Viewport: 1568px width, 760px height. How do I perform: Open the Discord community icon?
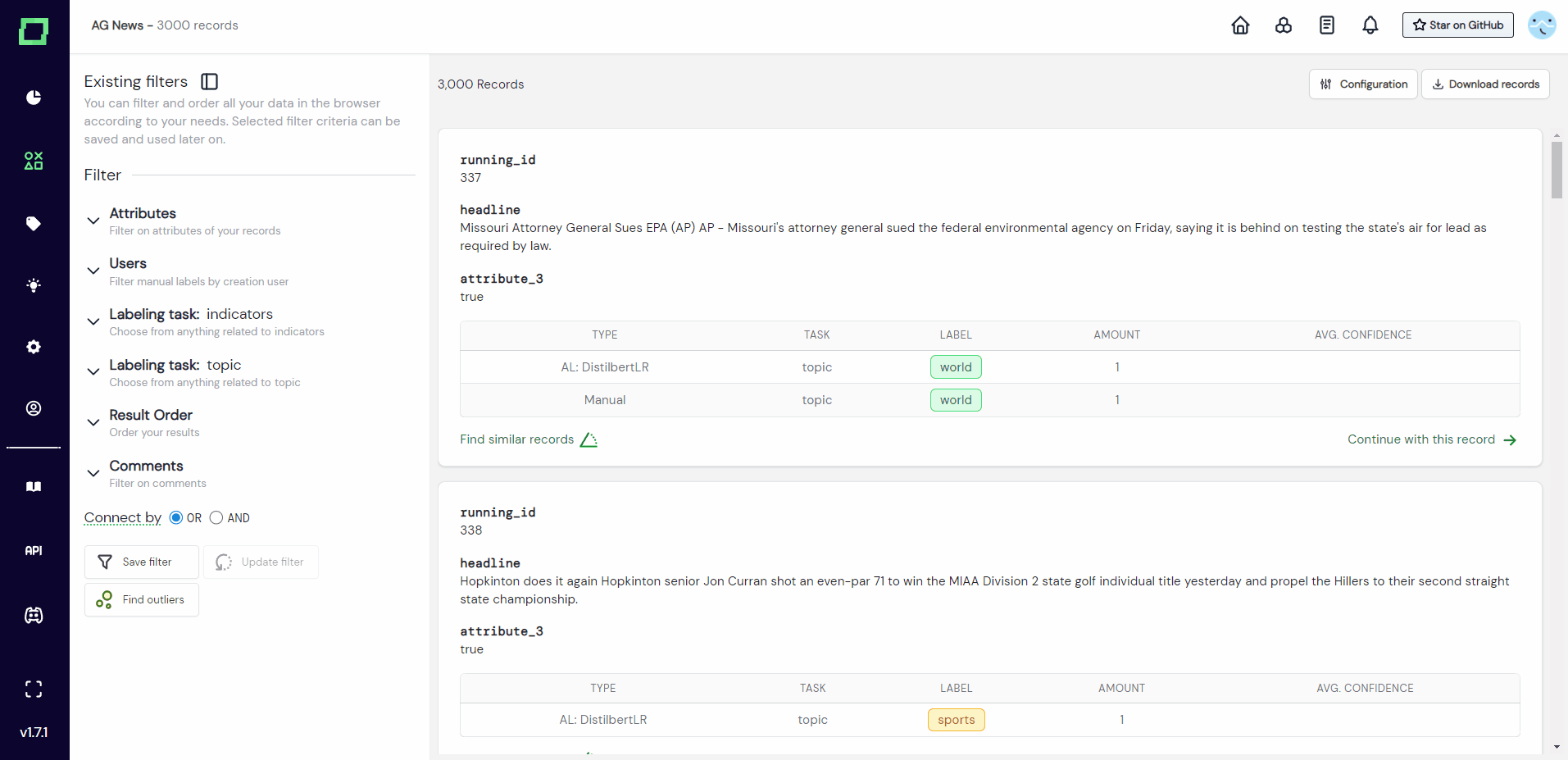(x=34, y=616)
